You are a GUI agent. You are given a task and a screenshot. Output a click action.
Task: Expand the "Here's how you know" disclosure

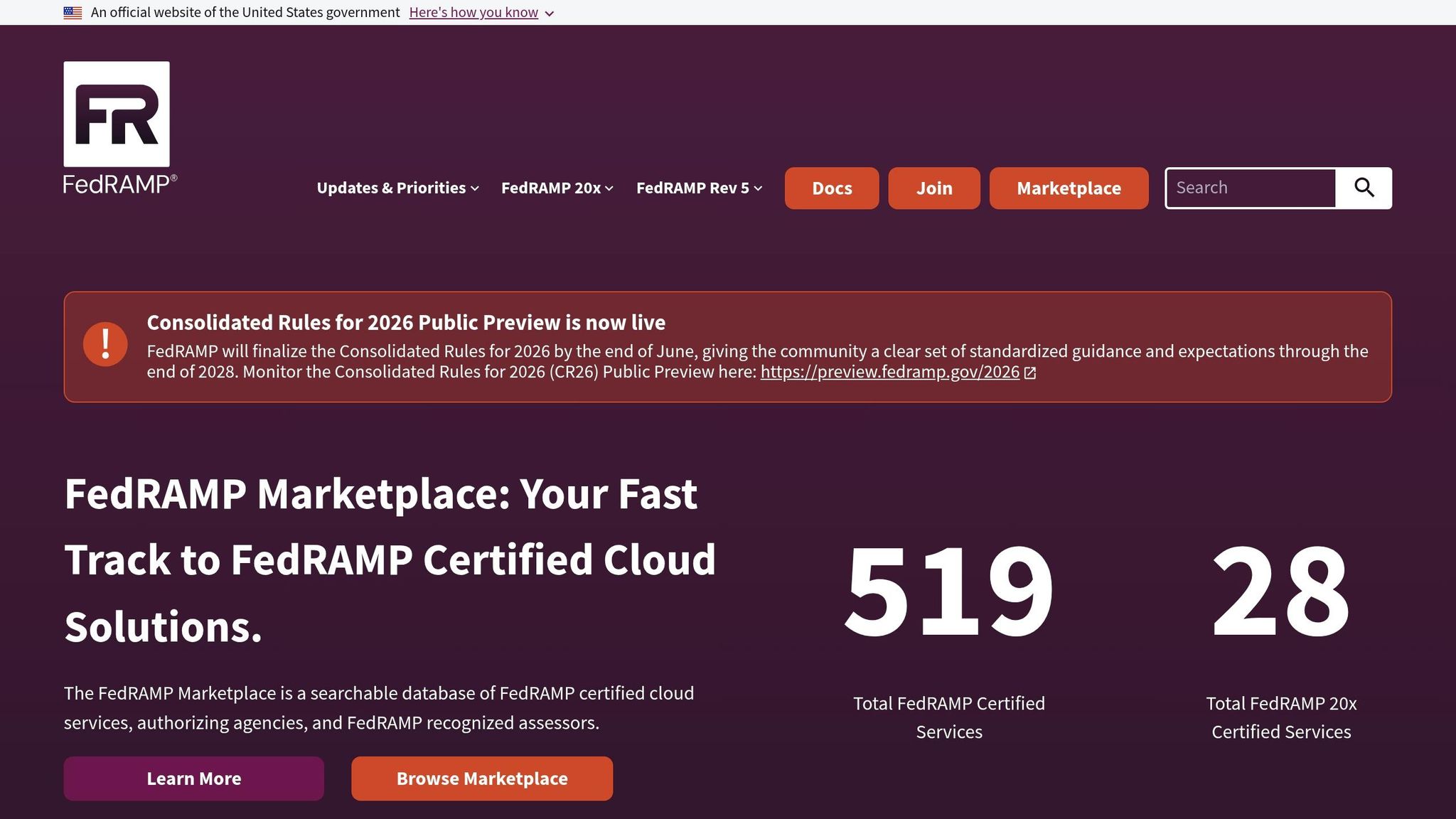click(481, 13)
